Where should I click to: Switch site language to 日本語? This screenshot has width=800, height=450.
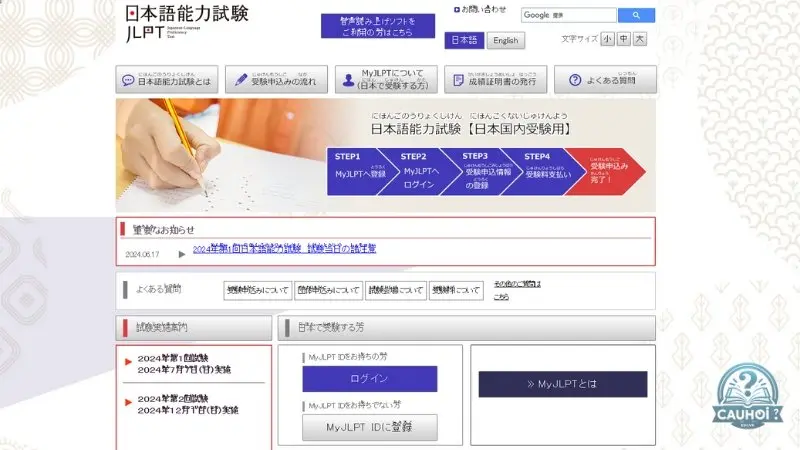(x=464, y=40)
